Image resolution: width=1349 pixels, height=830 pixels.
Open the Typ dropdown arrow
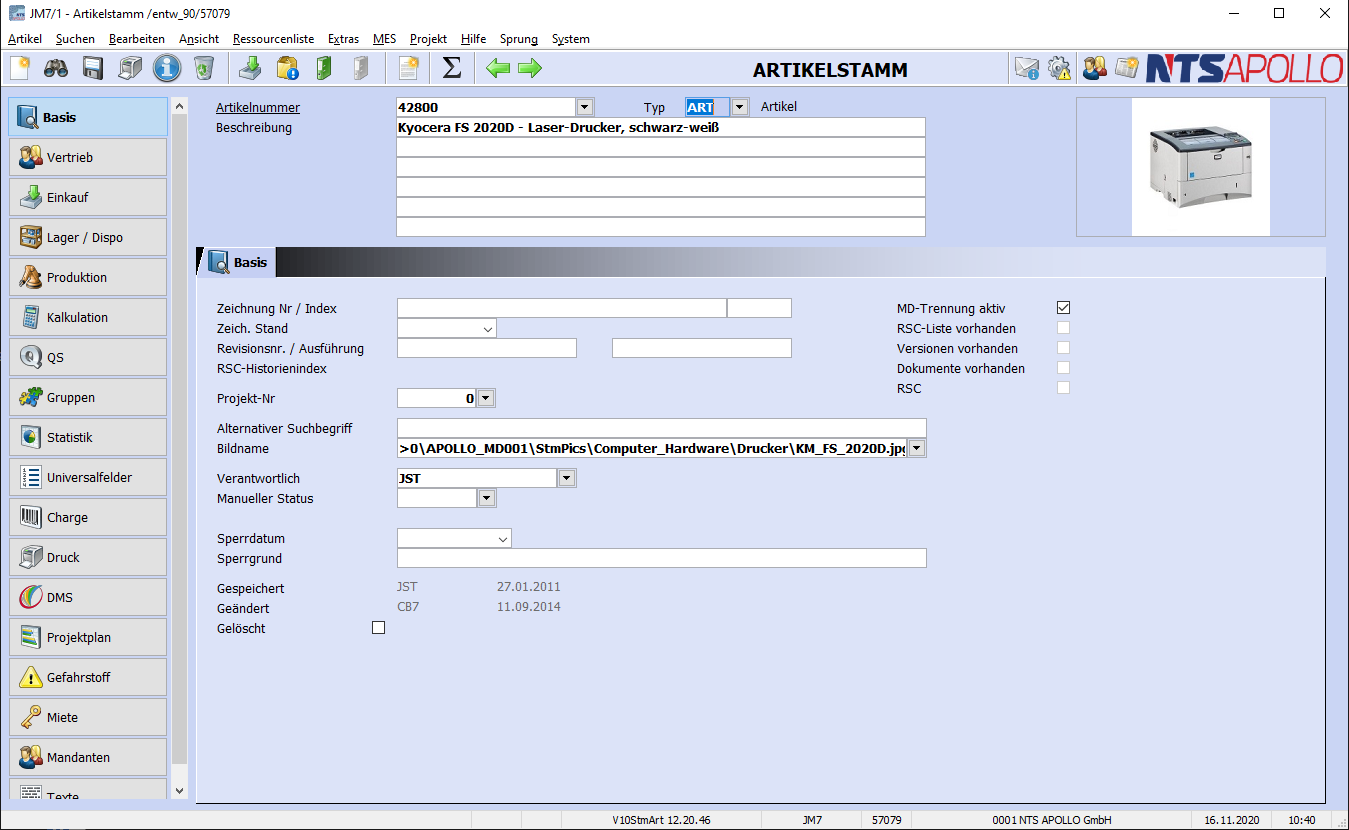tap(739, 107)
